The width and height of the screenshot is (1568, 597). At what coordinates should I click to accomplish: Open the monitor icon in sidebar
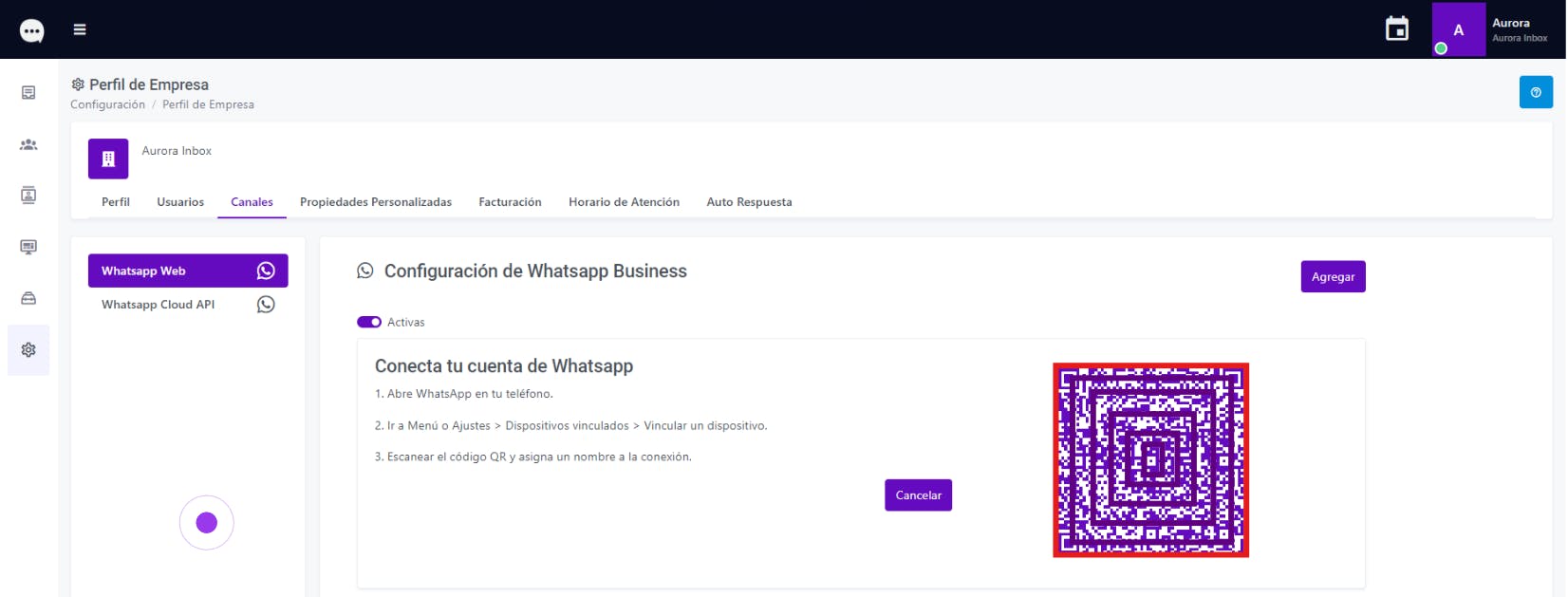click(28, 247)
